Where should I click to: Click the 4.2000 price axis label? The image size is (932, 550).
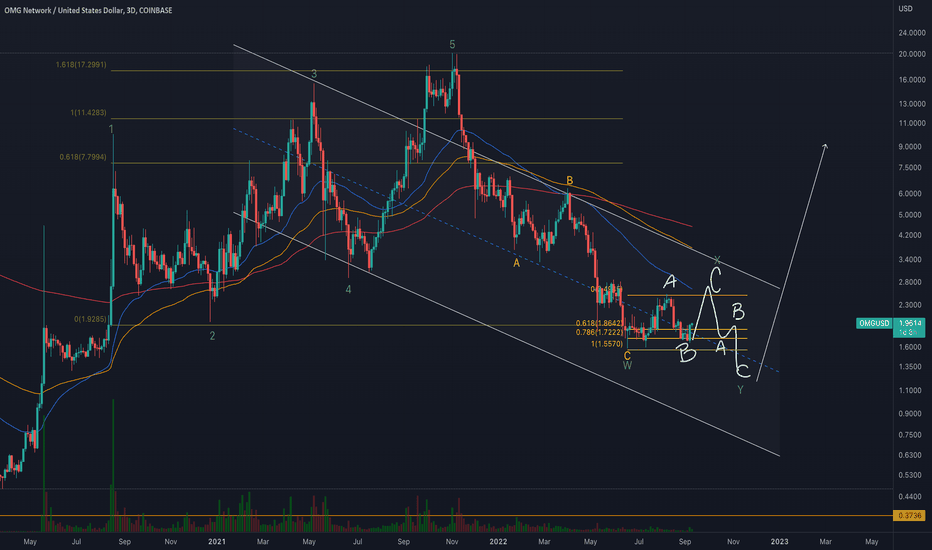(x=912, y=235)
